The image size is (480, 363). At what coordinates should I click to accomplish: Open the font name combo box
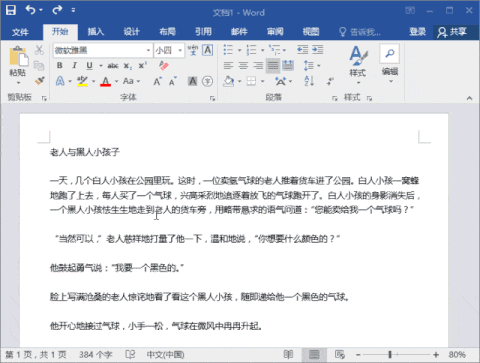tap(103, 50)
